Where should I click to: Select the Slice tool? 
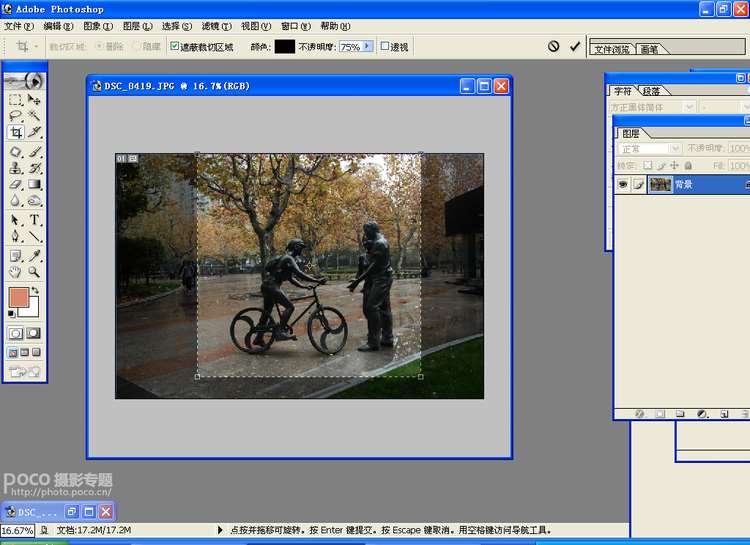[33, 132]
